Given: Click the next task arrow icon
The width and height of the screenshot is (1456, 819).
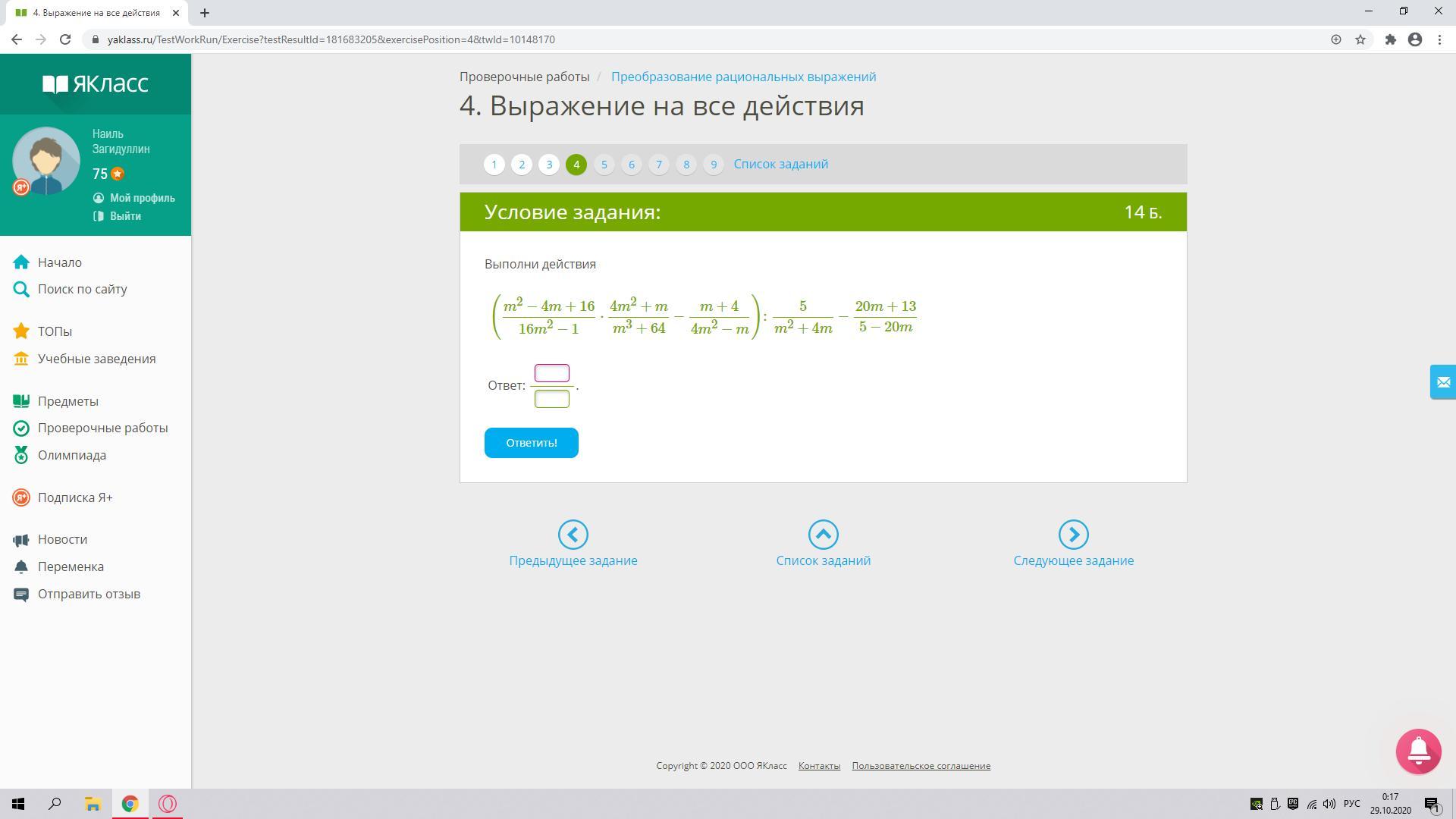Looking at the screenshot, I should tap(1073, 535).
